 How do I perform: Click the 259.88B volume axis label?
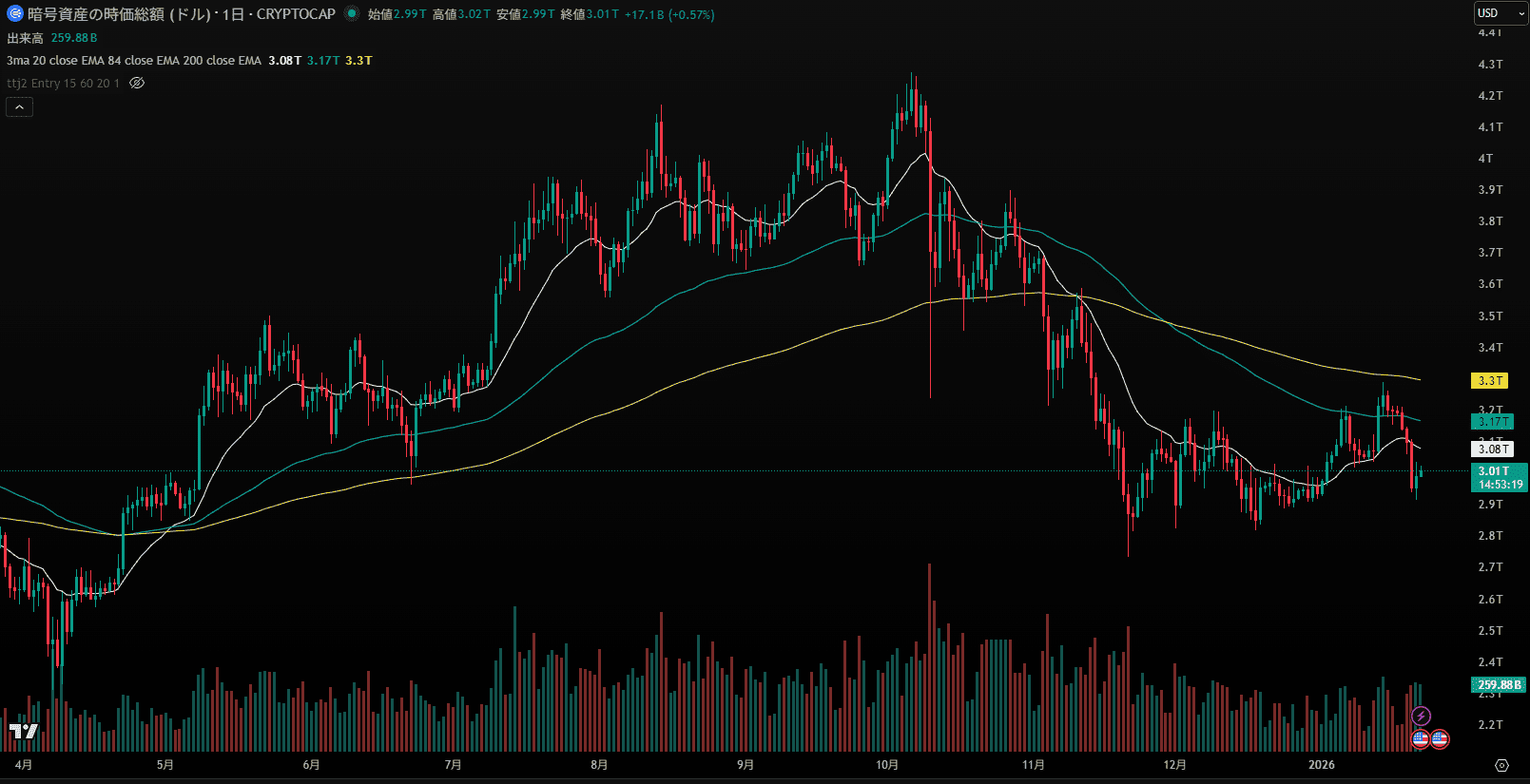coord(1499,684)
